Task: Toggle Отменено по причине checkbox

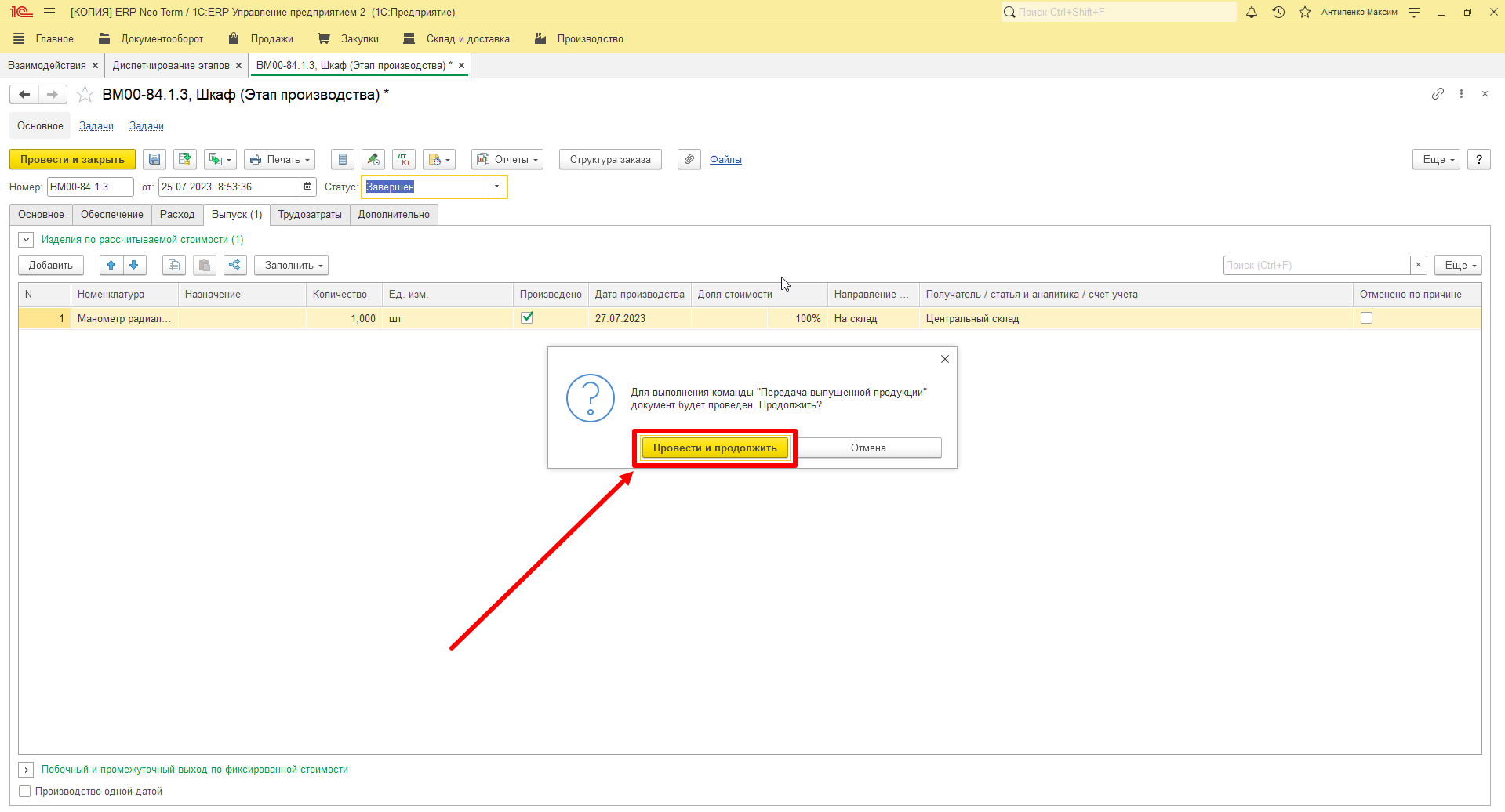Action: [x=1366, y=317]
